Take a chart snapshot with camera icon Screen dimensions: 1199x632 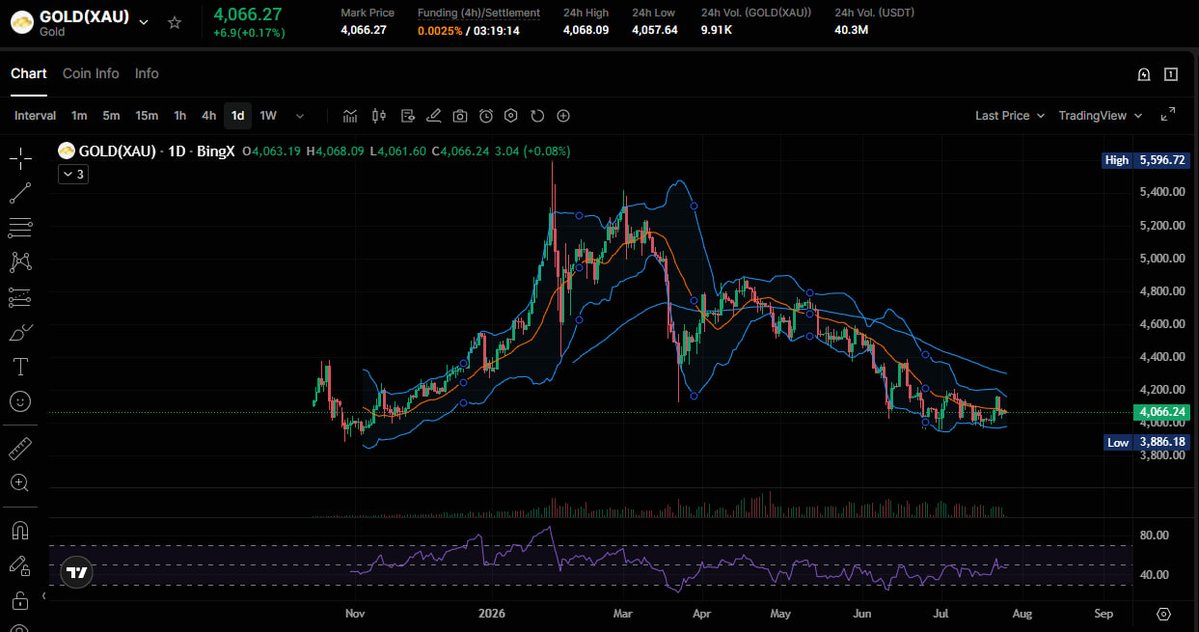pyautogui.click(x=460, y=115)
